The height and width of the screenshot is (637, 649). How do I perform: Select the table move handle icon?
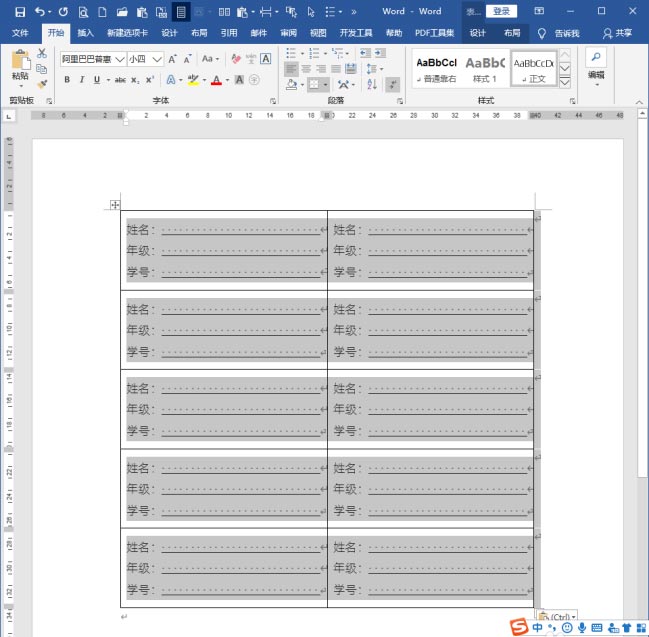click(x=115, y=205)
